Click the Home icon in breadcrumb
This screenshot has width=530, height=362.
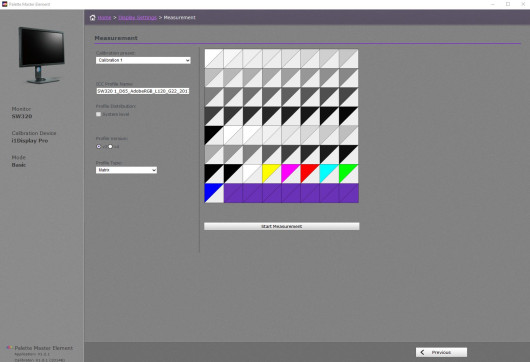93,18
